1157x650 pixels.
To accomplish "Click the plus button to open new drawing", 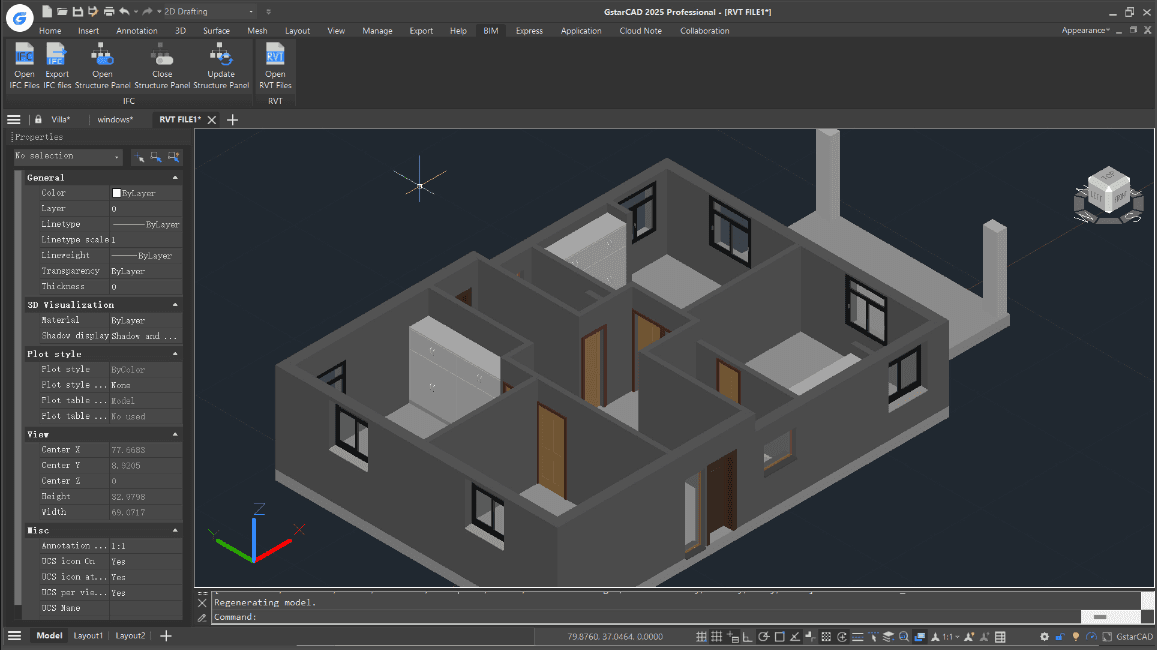I will [x=232, y=118].
